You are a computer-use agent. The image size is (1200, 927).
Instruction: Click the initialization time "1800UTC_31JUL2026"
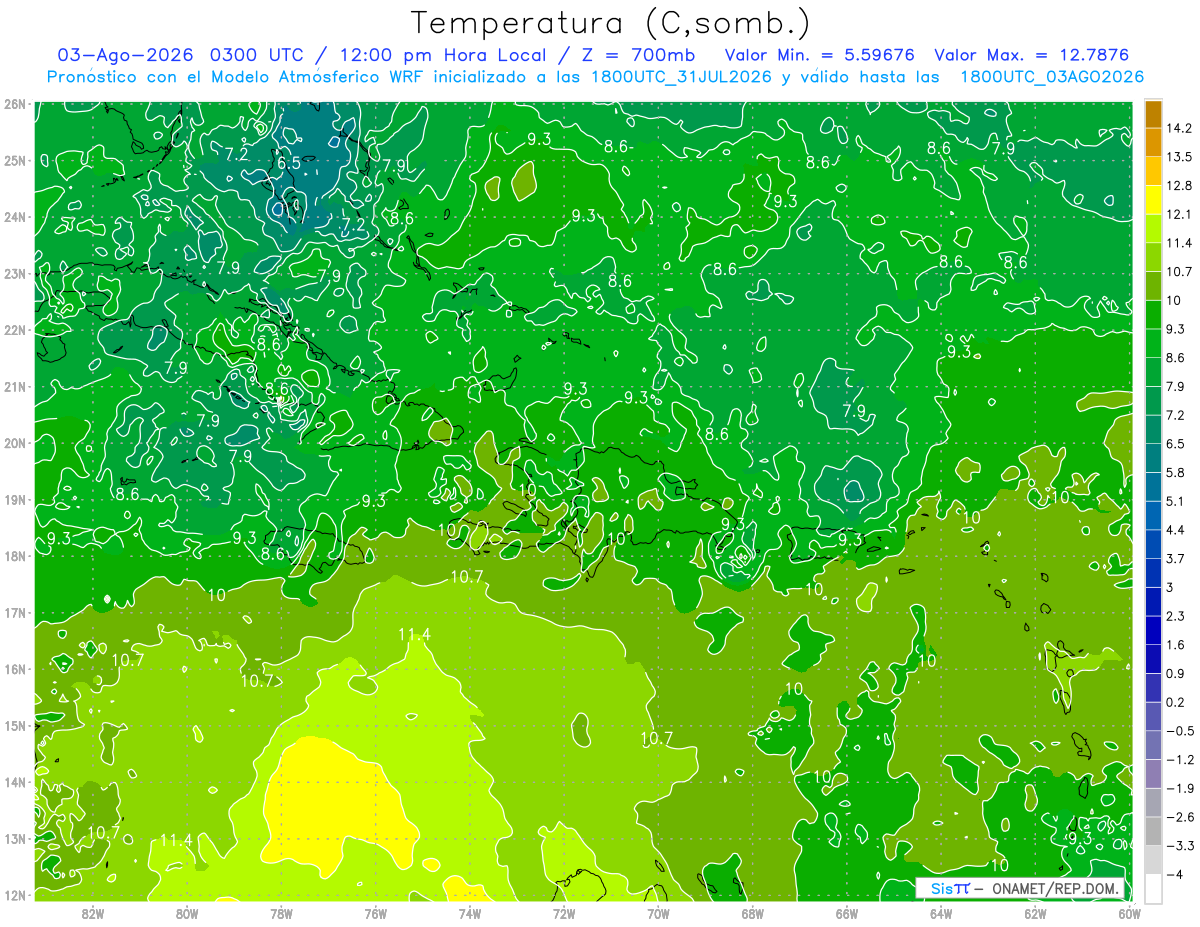coord(681,77)
